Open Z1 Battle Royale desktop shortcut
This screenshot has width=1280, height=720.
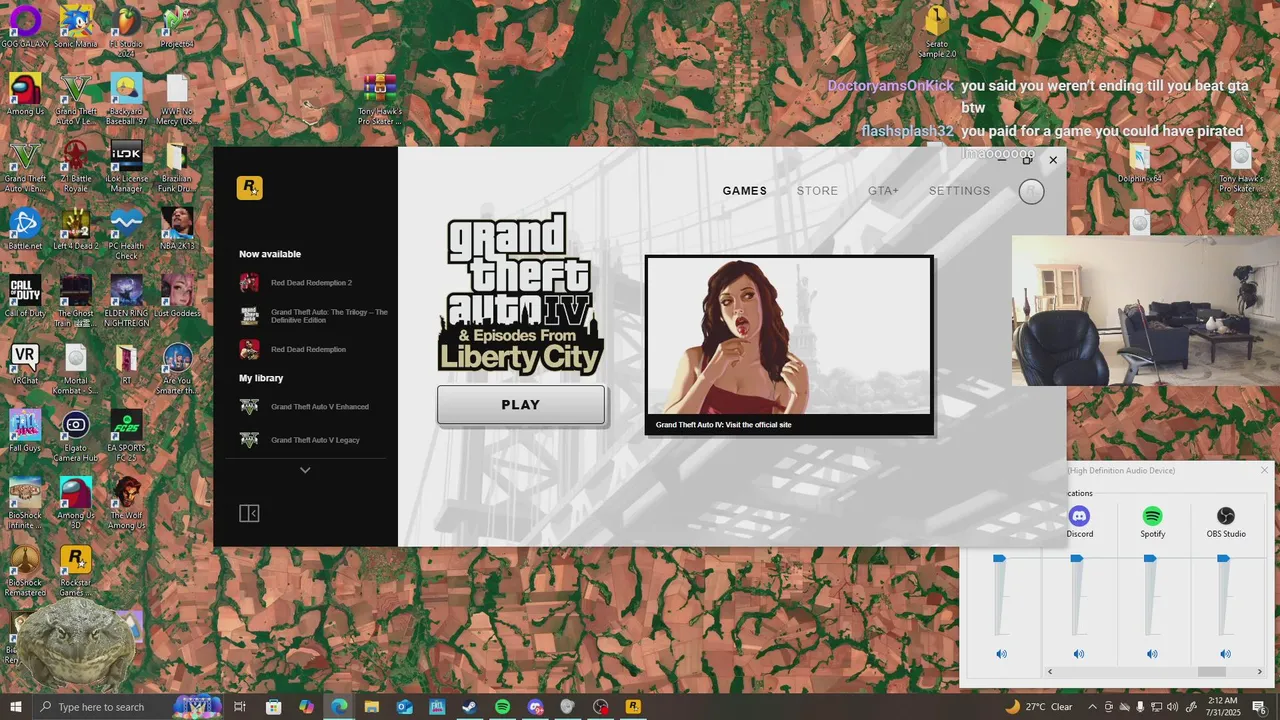point(76,166)
